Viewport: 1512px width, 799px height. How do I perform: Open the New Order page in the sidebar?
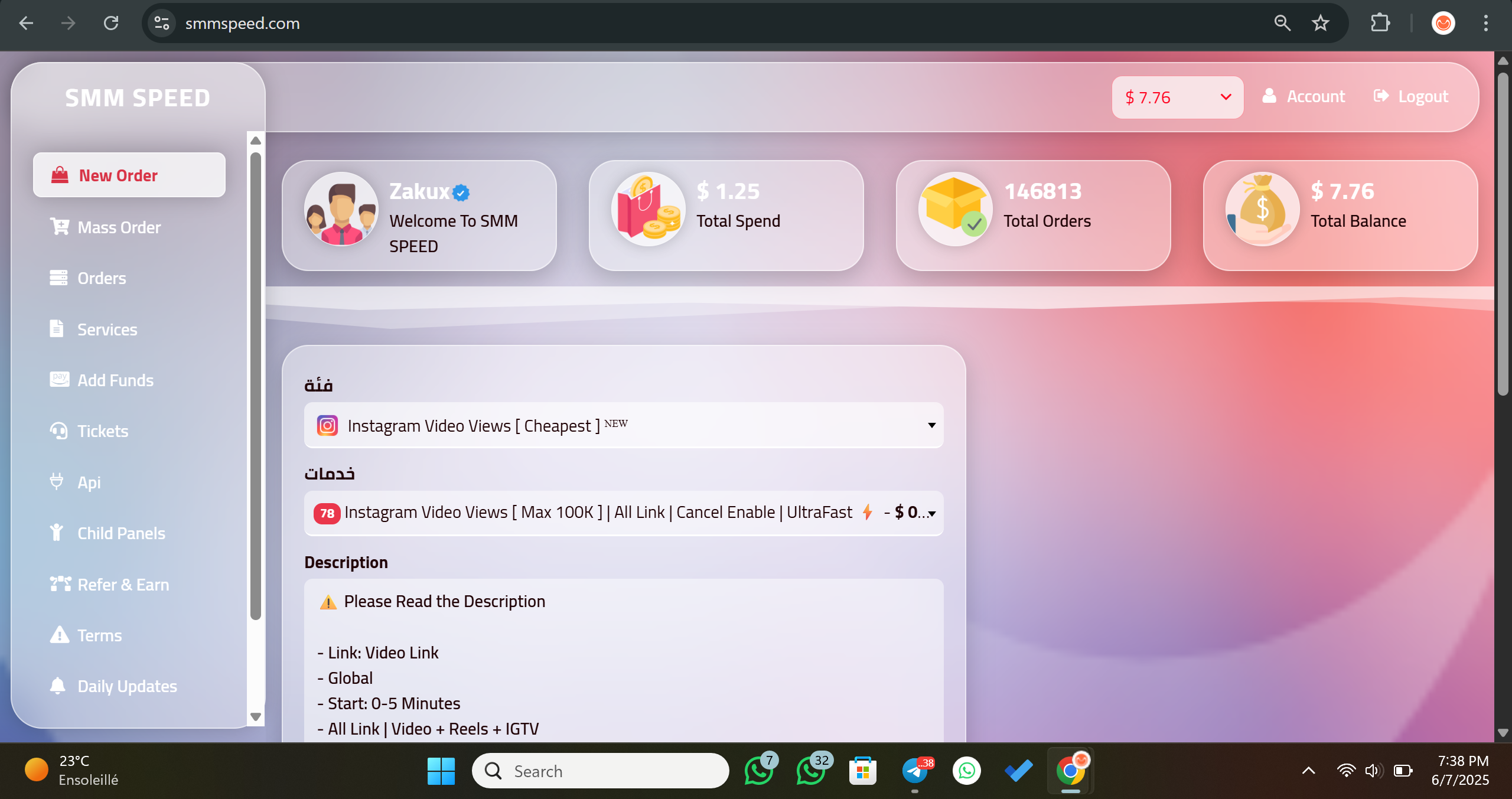click(129, 175)
